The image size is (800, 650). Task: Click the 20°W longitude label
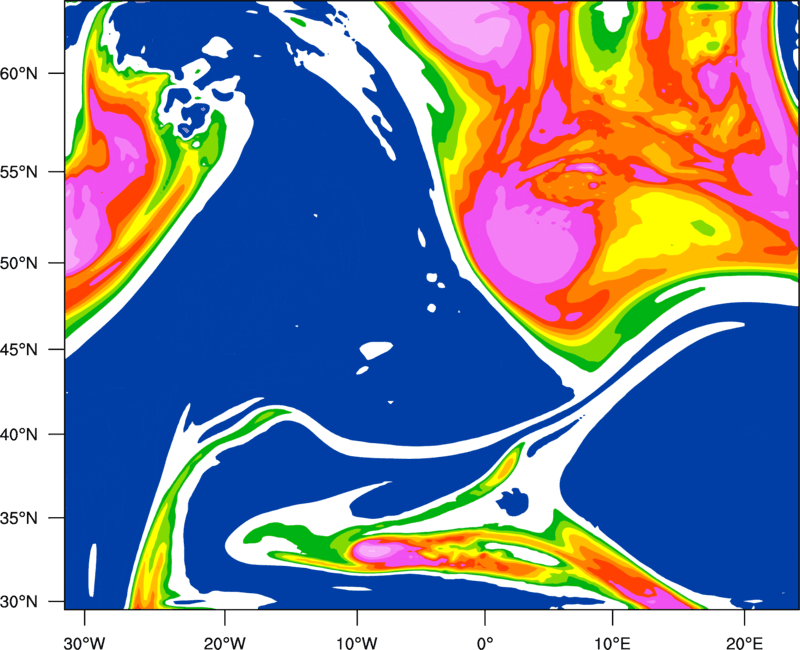224,643
